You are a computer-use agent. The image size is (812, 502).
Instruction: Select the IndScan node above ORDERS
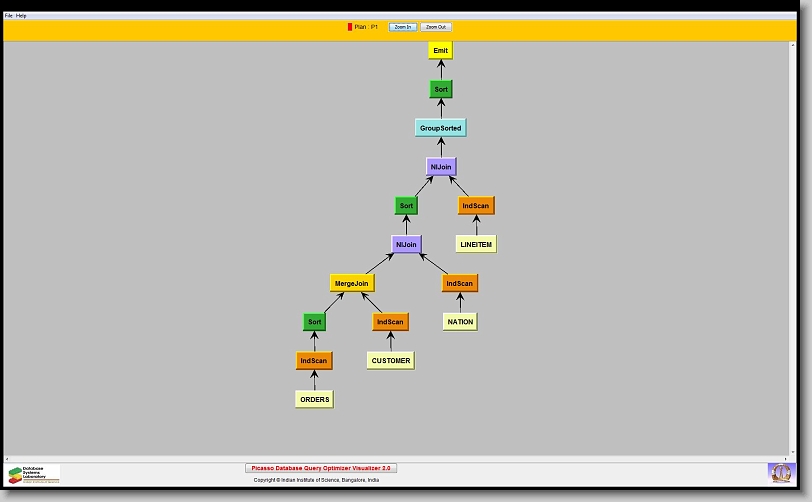pos(314,360)
